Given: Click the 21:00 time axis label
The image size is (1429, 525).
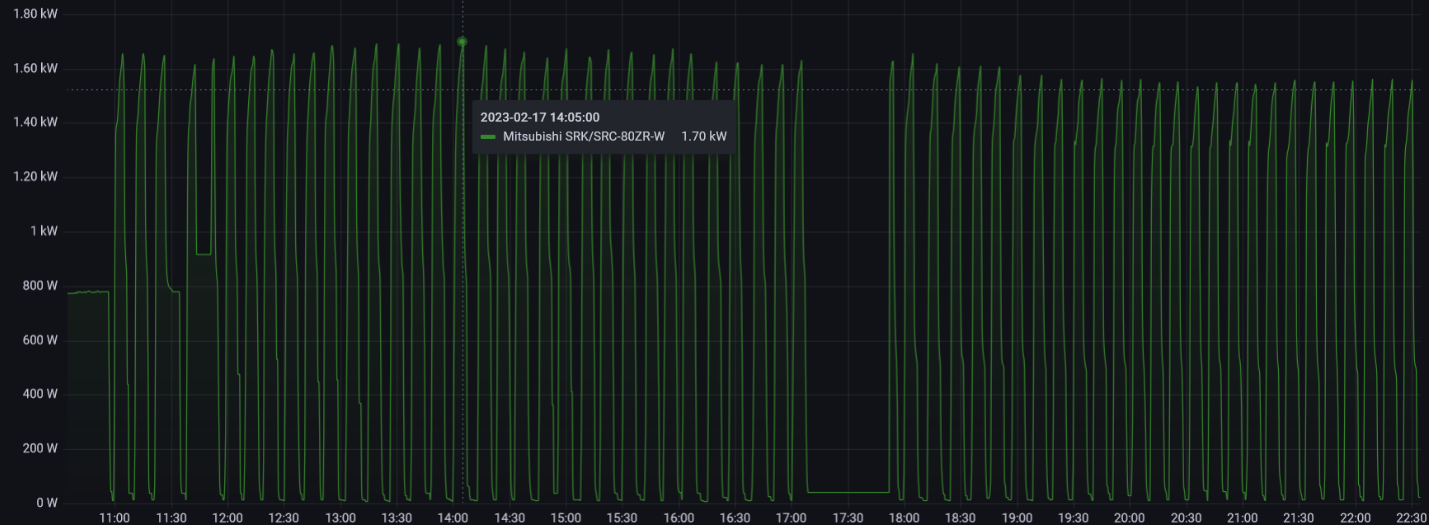Looking at the screenshot, I should pyautogui.click(x=1243, y=518).
